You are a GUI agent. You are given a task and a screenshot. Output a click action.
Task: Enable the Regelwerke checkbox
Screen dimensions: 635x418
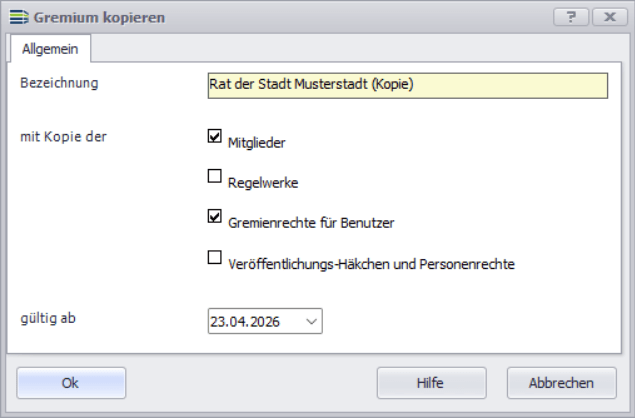click(x=214, y=177)
